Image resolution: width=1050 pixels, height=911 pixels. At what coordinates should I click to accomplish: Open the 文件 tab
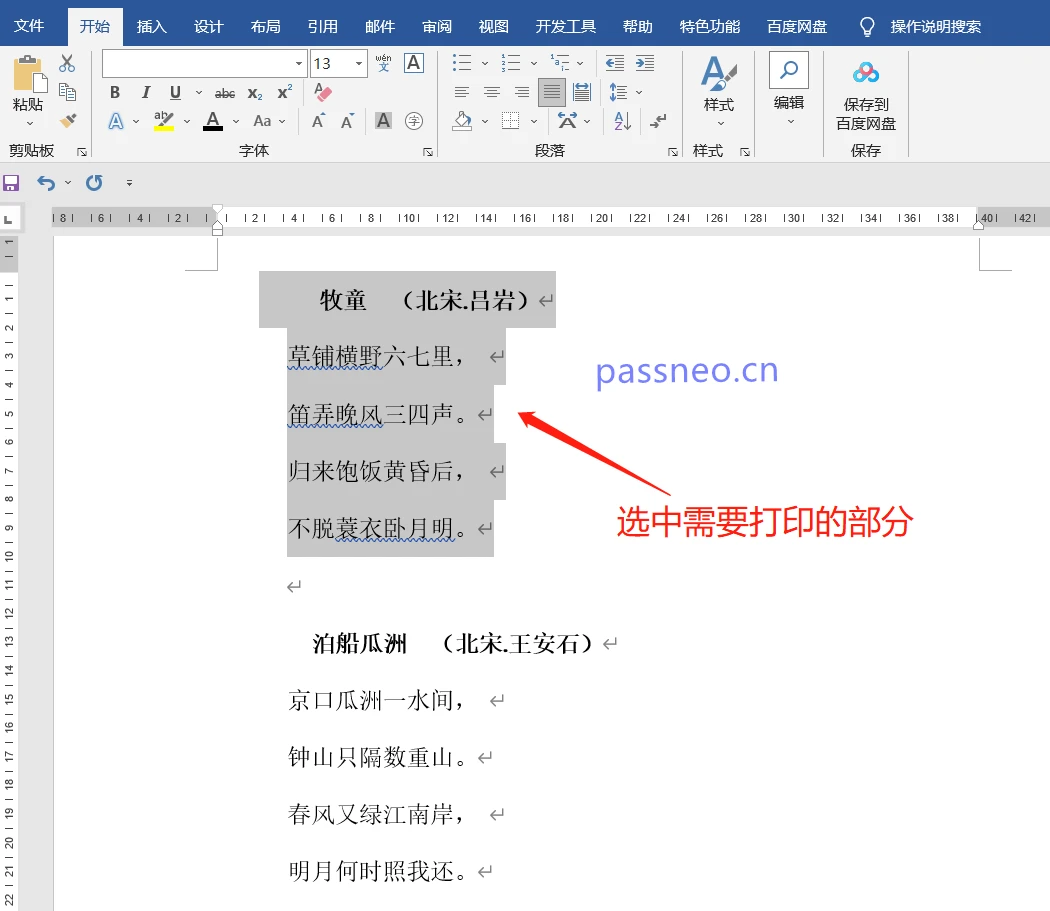click(x=29, y=26)
